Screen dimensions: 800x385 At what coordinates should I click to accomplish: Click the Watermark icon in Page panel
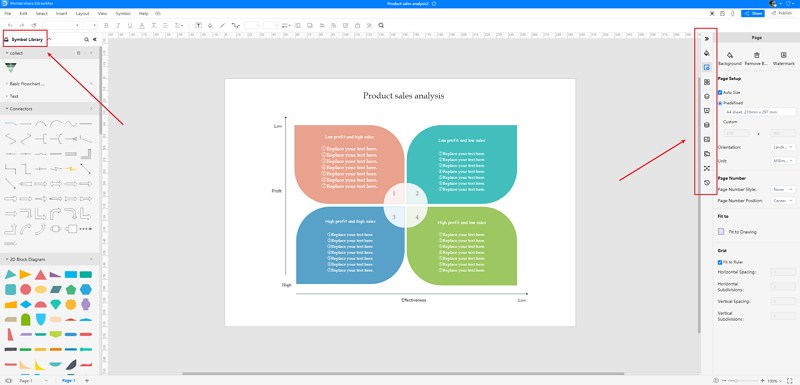coord(783,55)
